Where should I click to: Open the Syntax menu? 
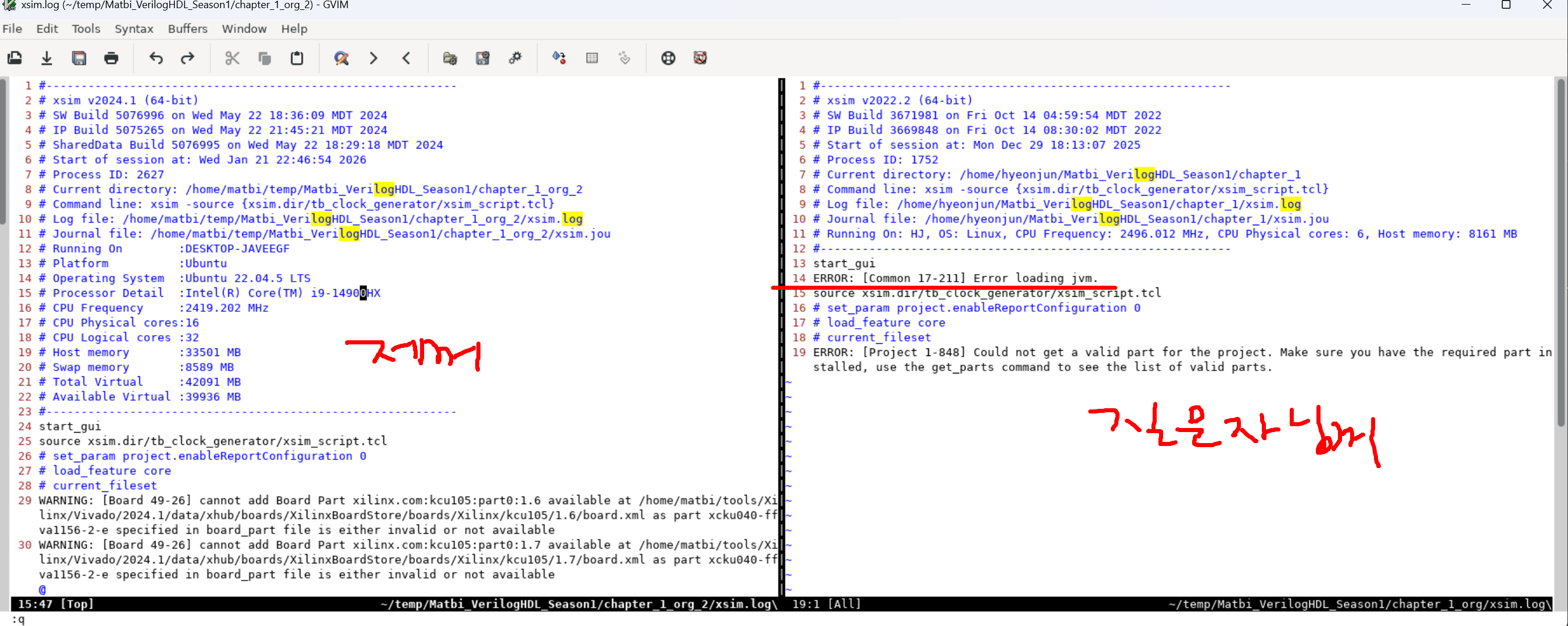coord(134,28)
